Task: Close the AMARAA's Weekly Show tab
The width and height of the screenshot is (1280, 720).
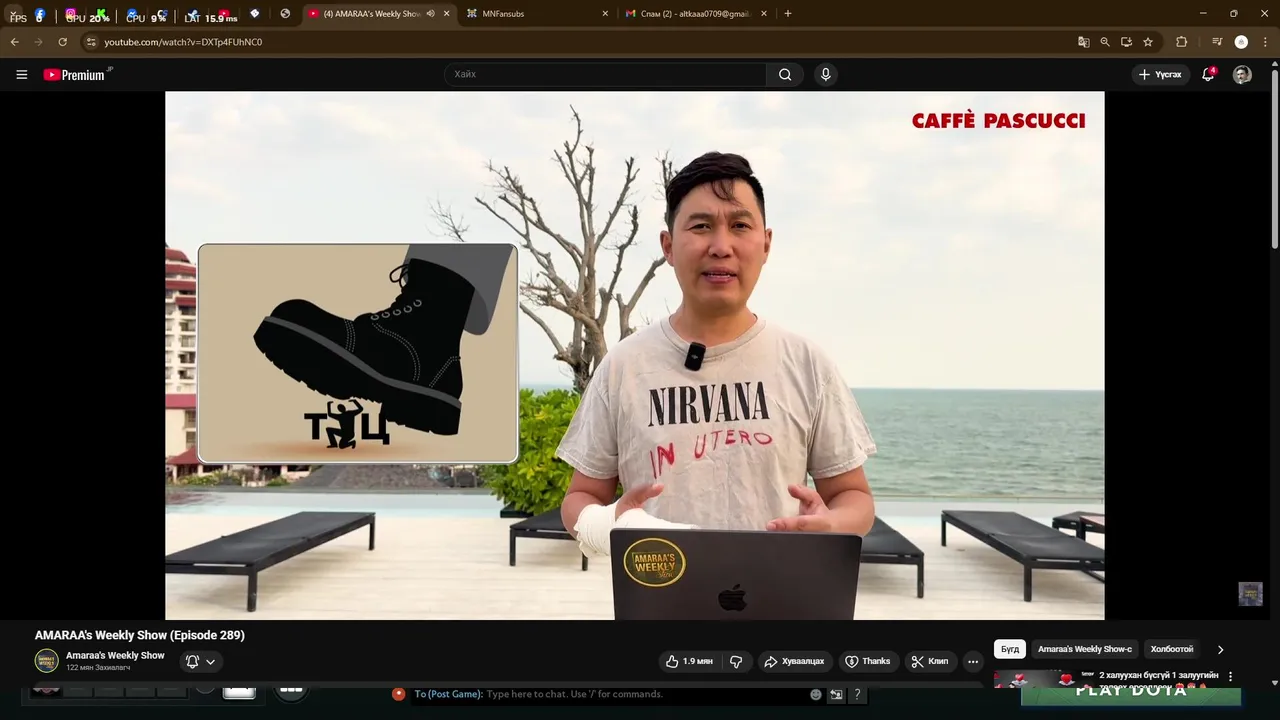Action: [446, 14]
